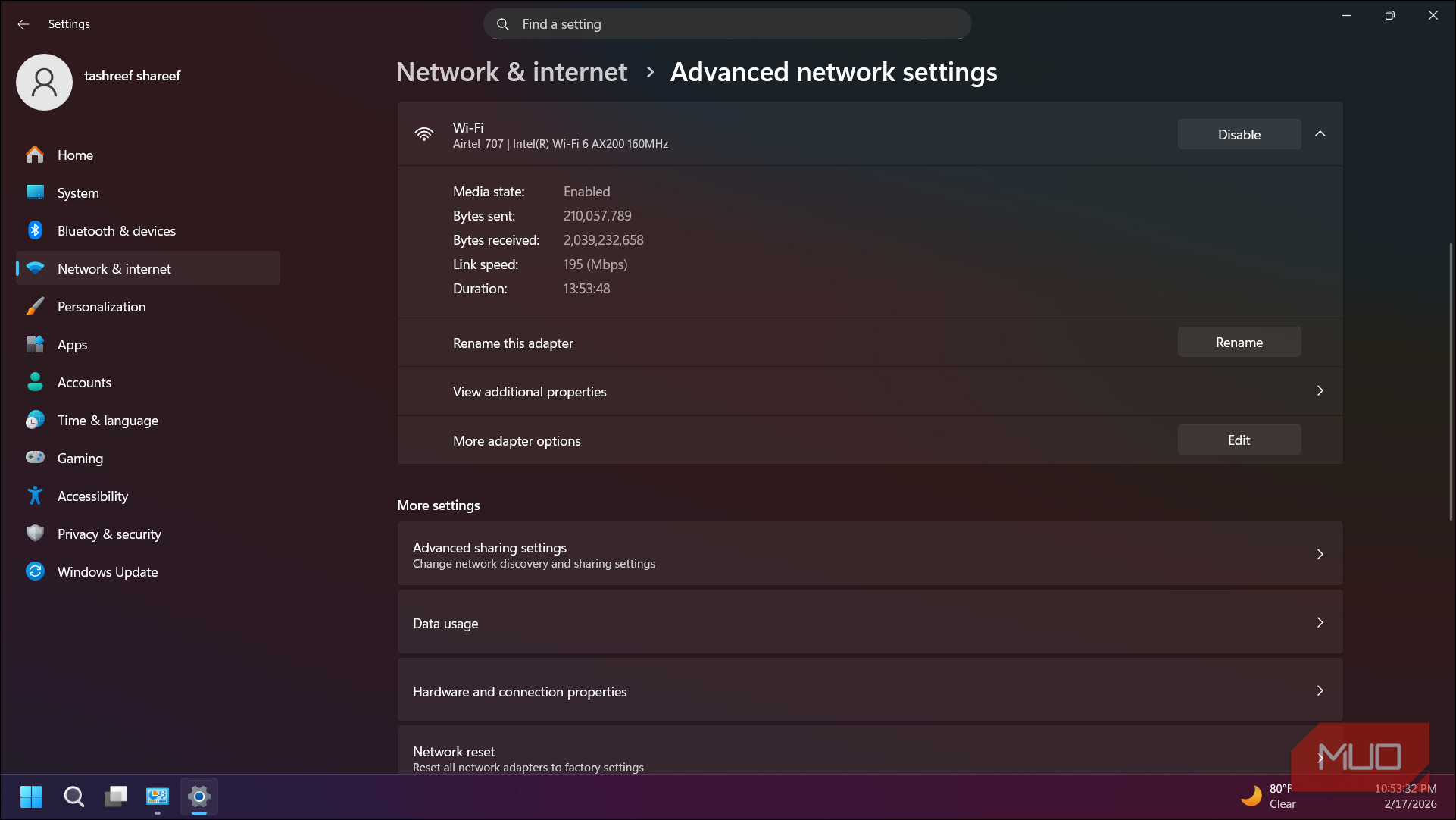Open Data usage chevron
This screenshot has height=820, width=1456.
click(1320, 623)
